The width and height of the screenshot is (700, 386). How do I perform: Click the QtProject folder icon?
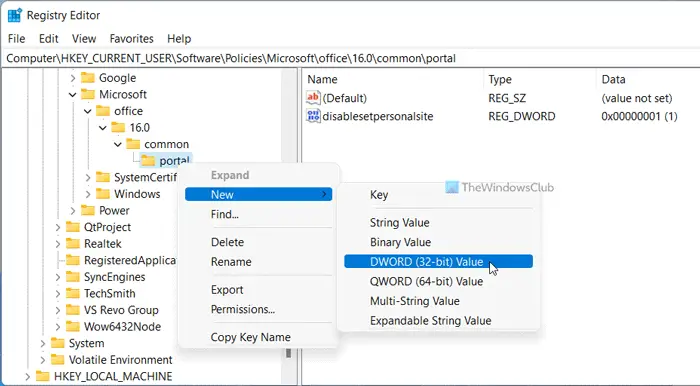[73, 227]
